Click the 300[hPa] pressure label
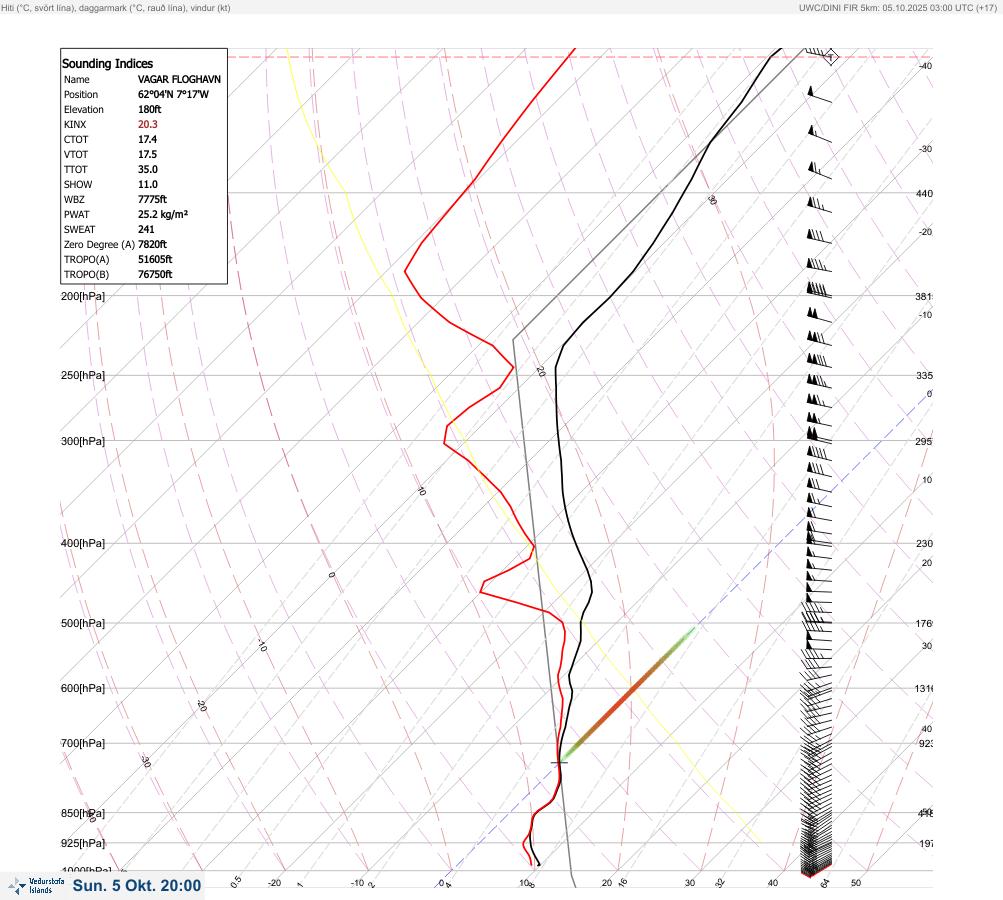The height and width of the screenshot is (900, 1003). [83, 441]
